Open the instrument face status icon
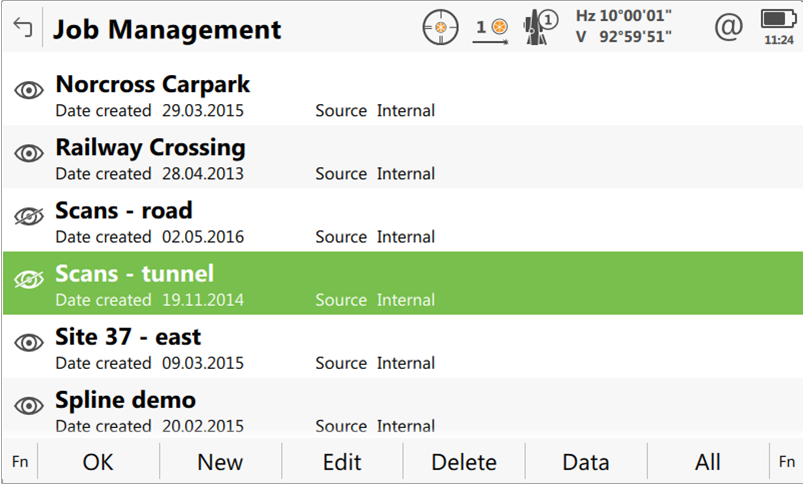This screenshot has width=803, height=484. [x=541, y=27]
